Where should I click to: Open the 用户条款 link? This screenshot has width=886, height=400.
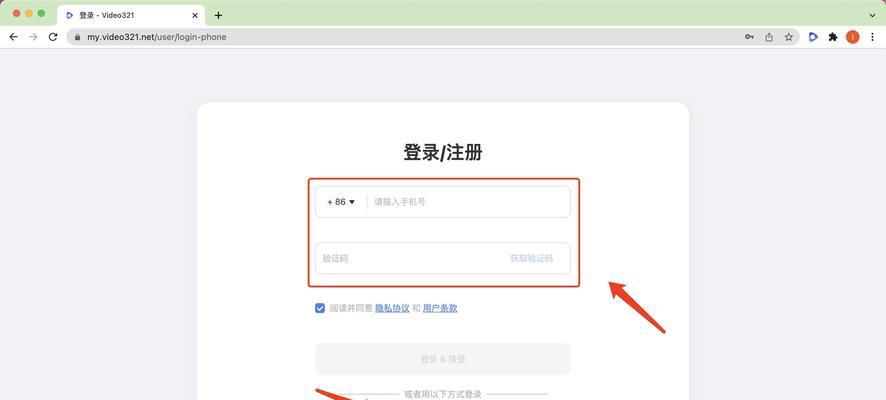(x=440, y=308)
